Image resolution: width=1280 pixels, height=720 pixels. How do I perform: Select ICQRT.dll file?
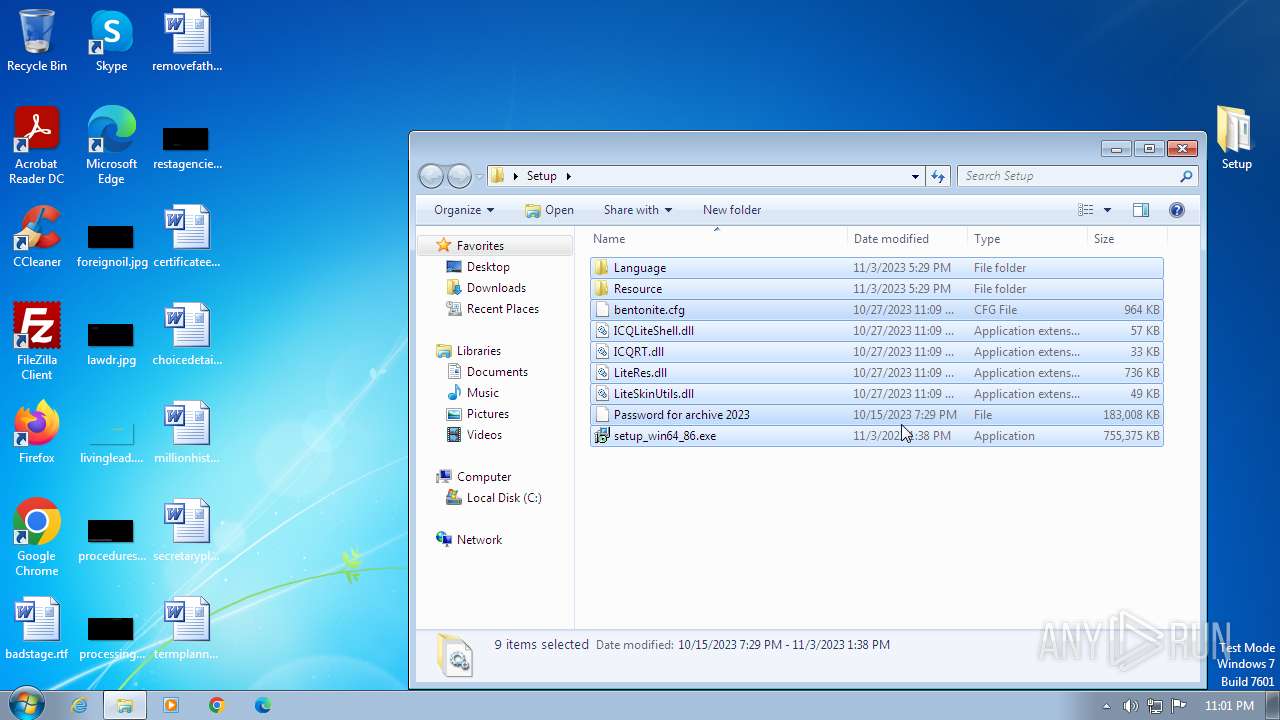pos(877,352)
